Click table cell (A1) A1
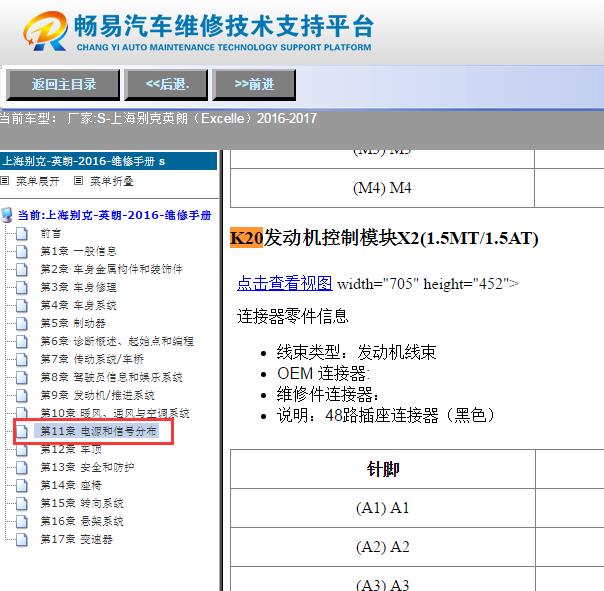The image size is (604, 591). click(x=383, y=508)
